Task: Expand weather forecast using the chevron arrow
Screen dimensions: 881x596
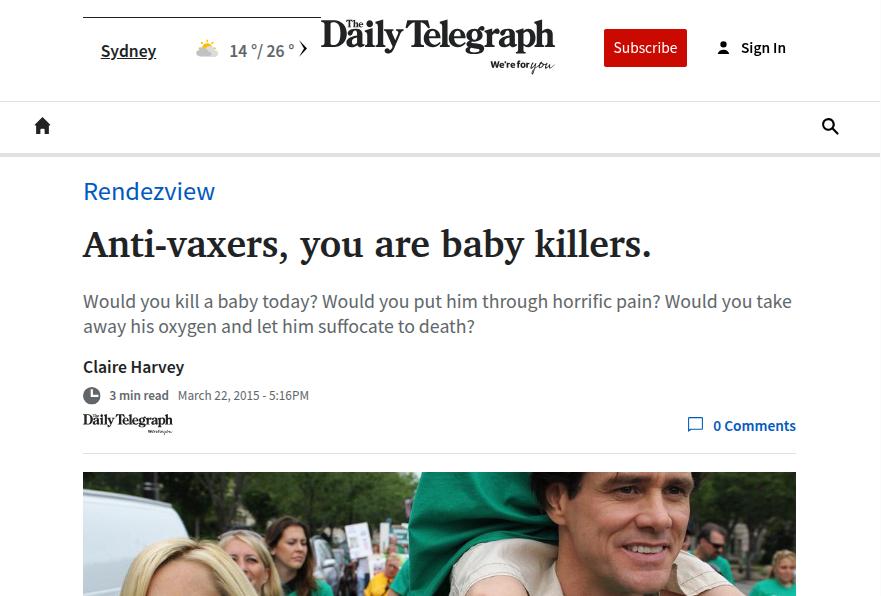Action: click(303, 49)
